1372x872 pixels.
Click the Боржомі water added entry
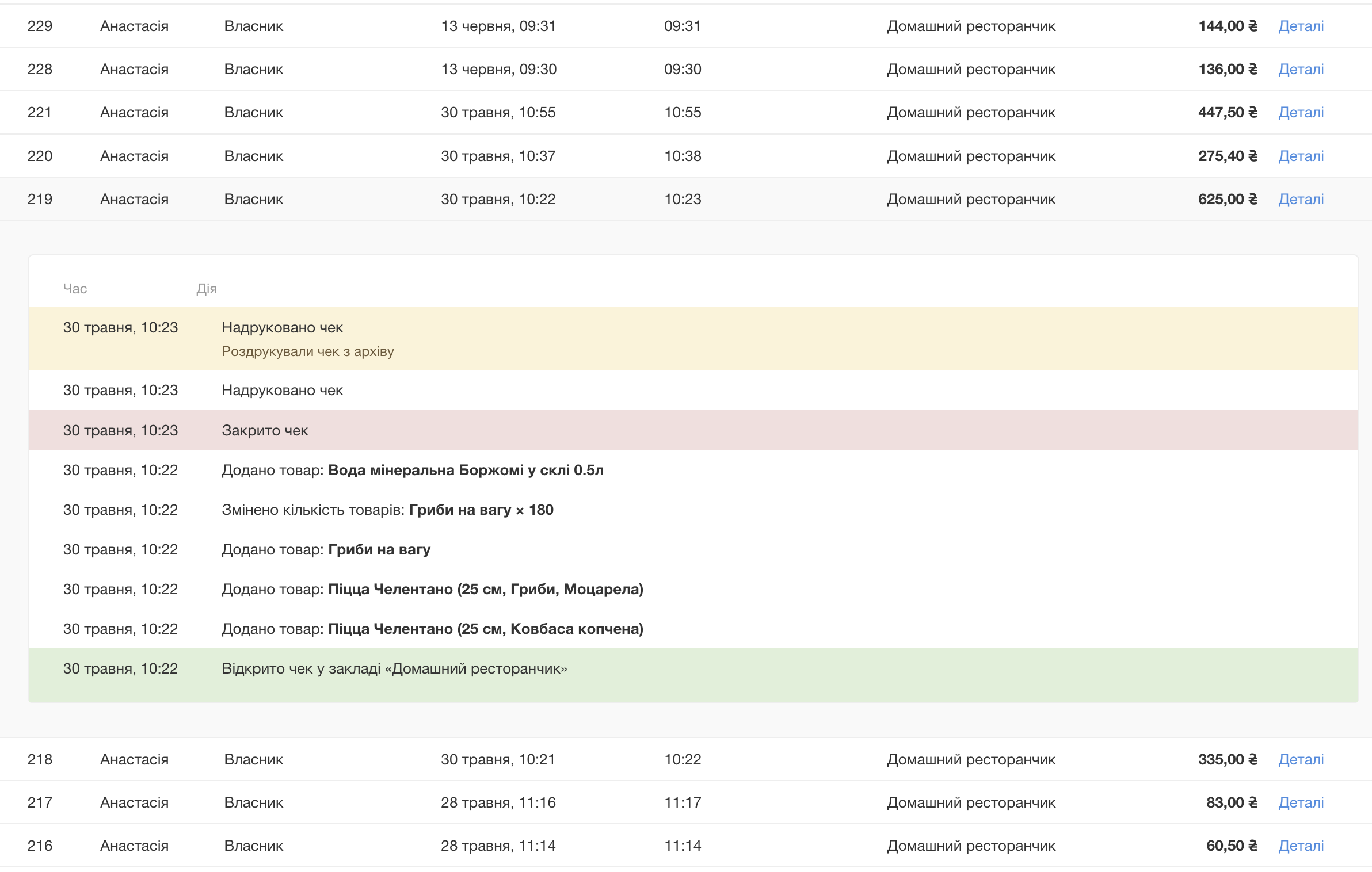(x=412, y=470)
